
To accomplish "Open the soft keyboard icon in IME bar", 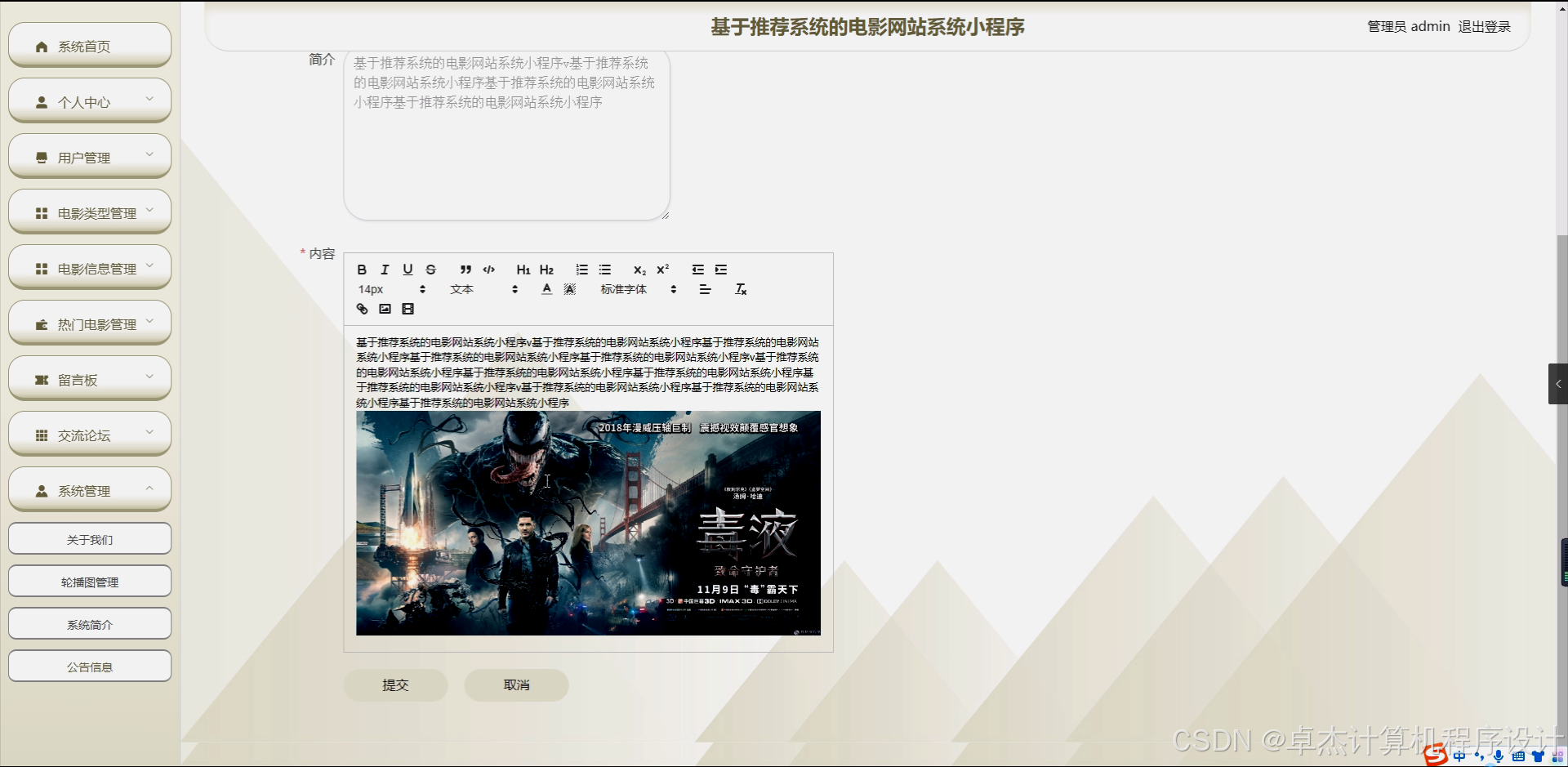I will tap(1518, 756).
